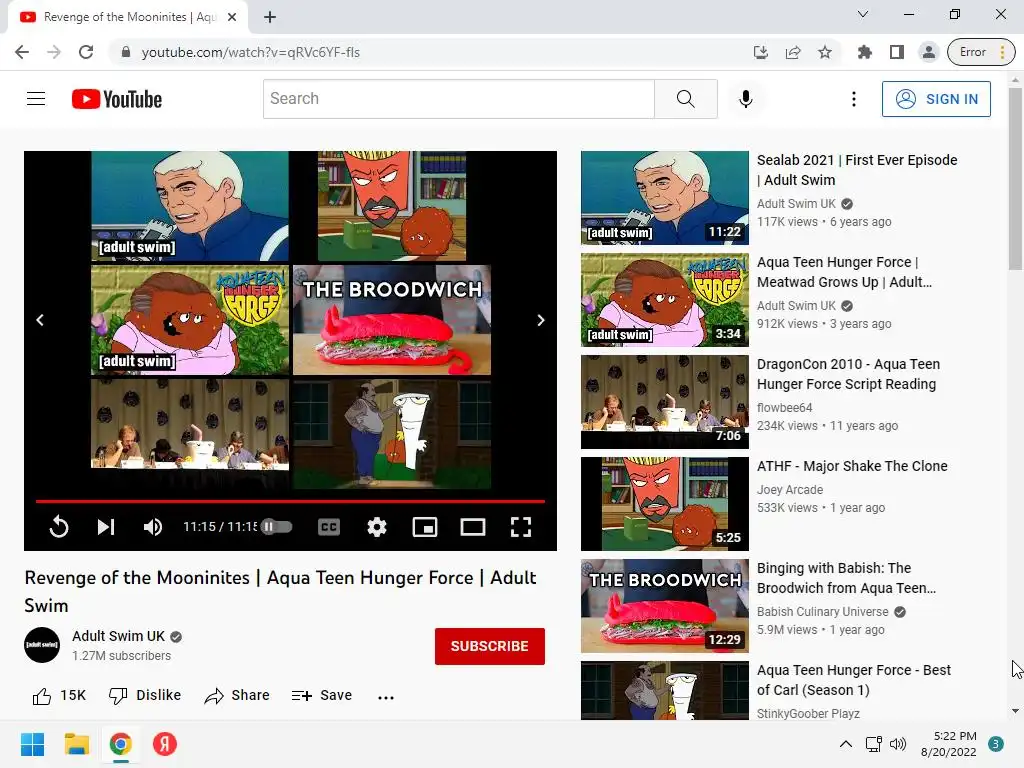Viewport: 1024px width, 768px height.
Task: Share the video
Action: pyautogui.click(x=237, y=696)
